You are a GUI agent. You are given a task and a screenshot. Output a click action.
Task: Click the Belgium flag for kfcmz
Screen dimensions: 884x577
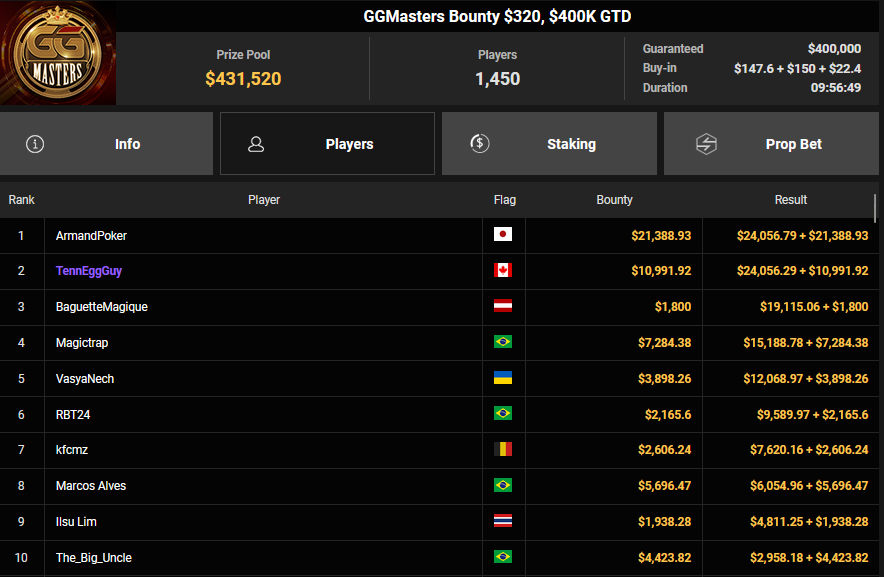[503, 450]
